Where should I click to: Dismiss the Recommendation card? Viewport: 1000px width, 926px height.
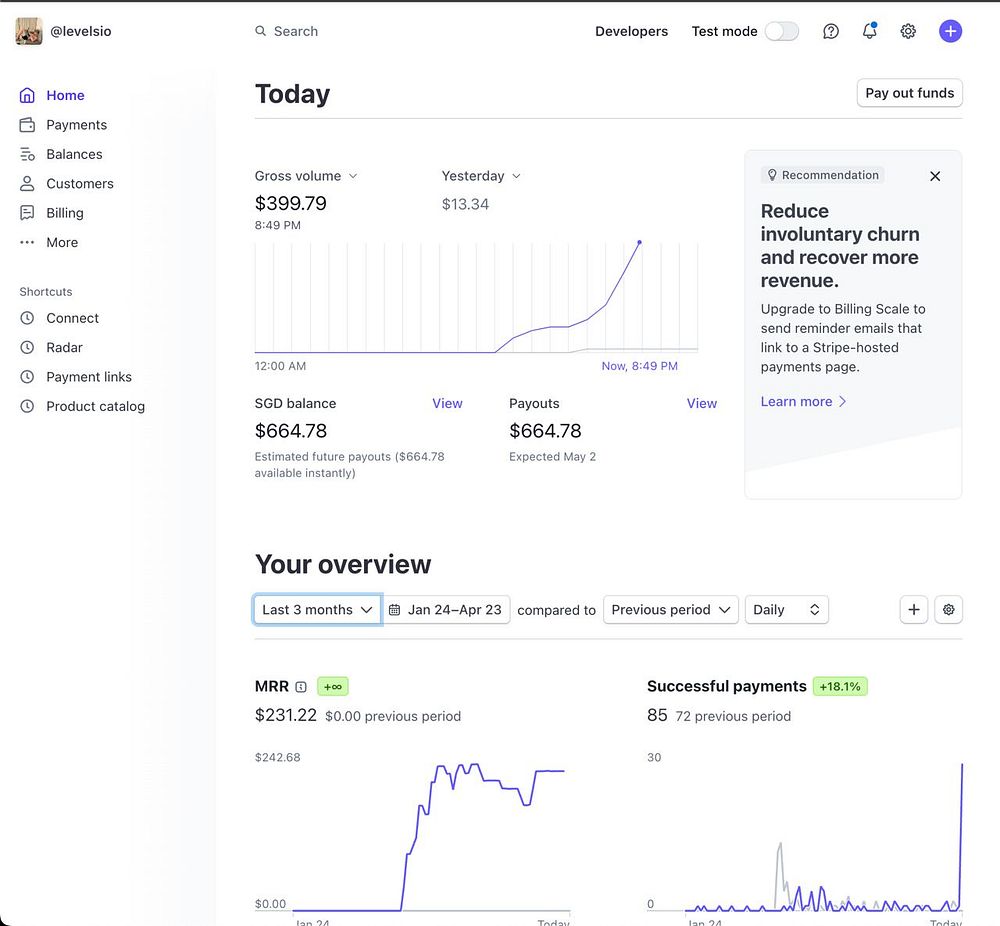(x=935, y=176)
